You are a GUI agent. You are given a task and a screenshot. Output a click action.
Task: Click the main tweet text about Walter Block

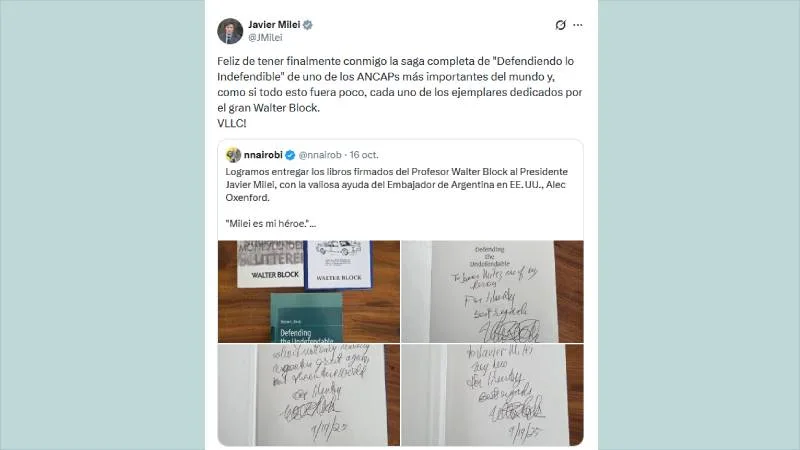[x=399, y=84]
